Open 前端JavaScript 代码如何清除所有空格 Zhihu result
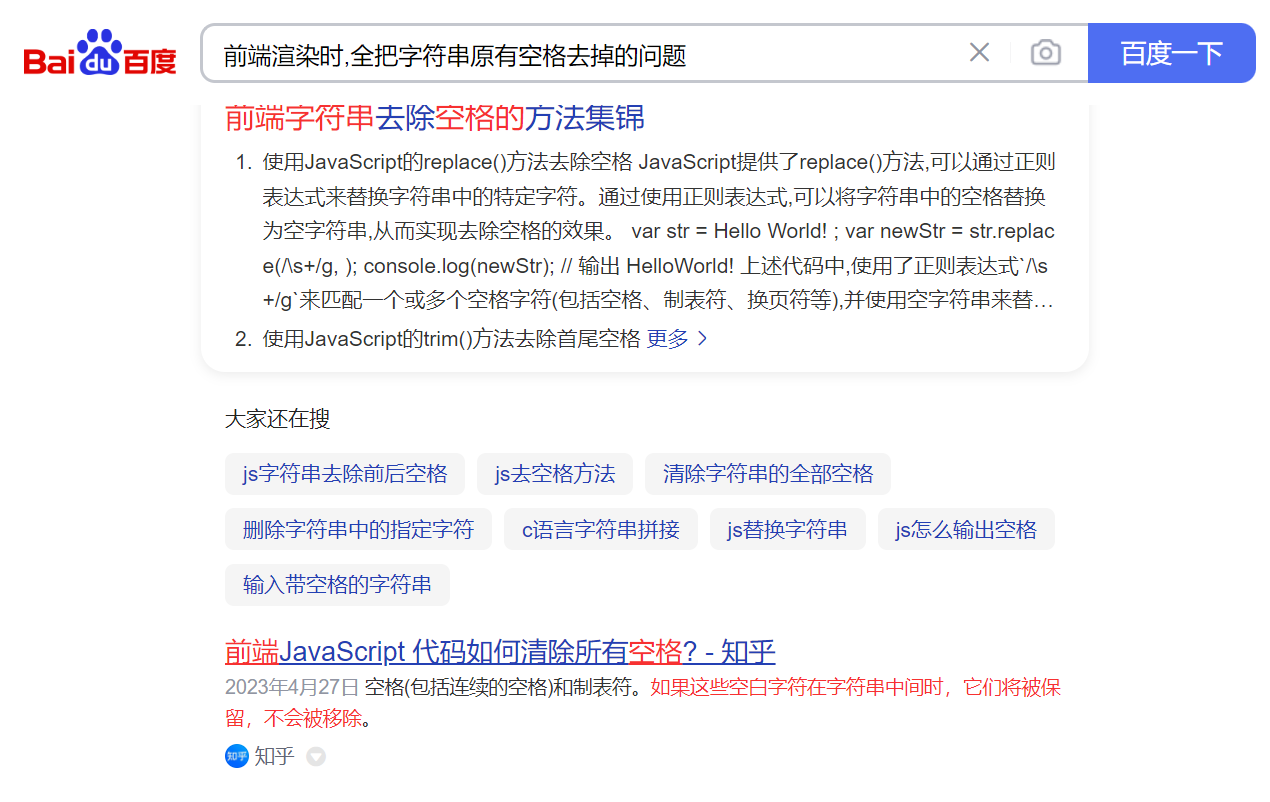The width and height of the screenshot is (1270, 802). (x=500, y=652)
